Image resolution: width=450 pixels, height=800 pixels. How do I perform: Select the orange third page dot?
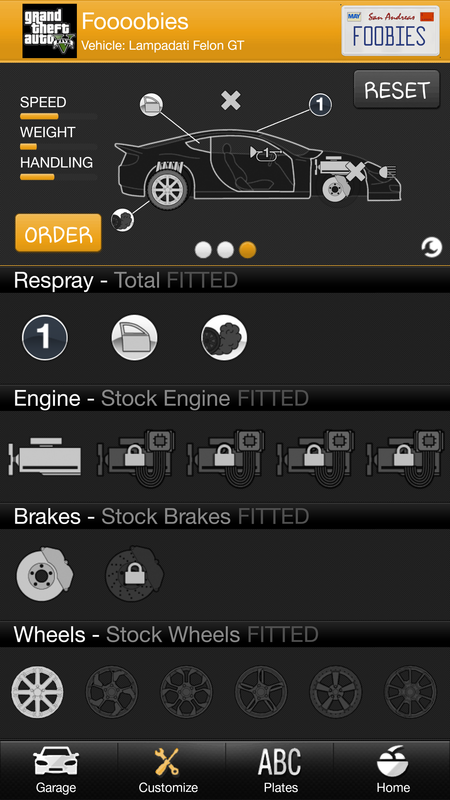click(x=247, y=250)
